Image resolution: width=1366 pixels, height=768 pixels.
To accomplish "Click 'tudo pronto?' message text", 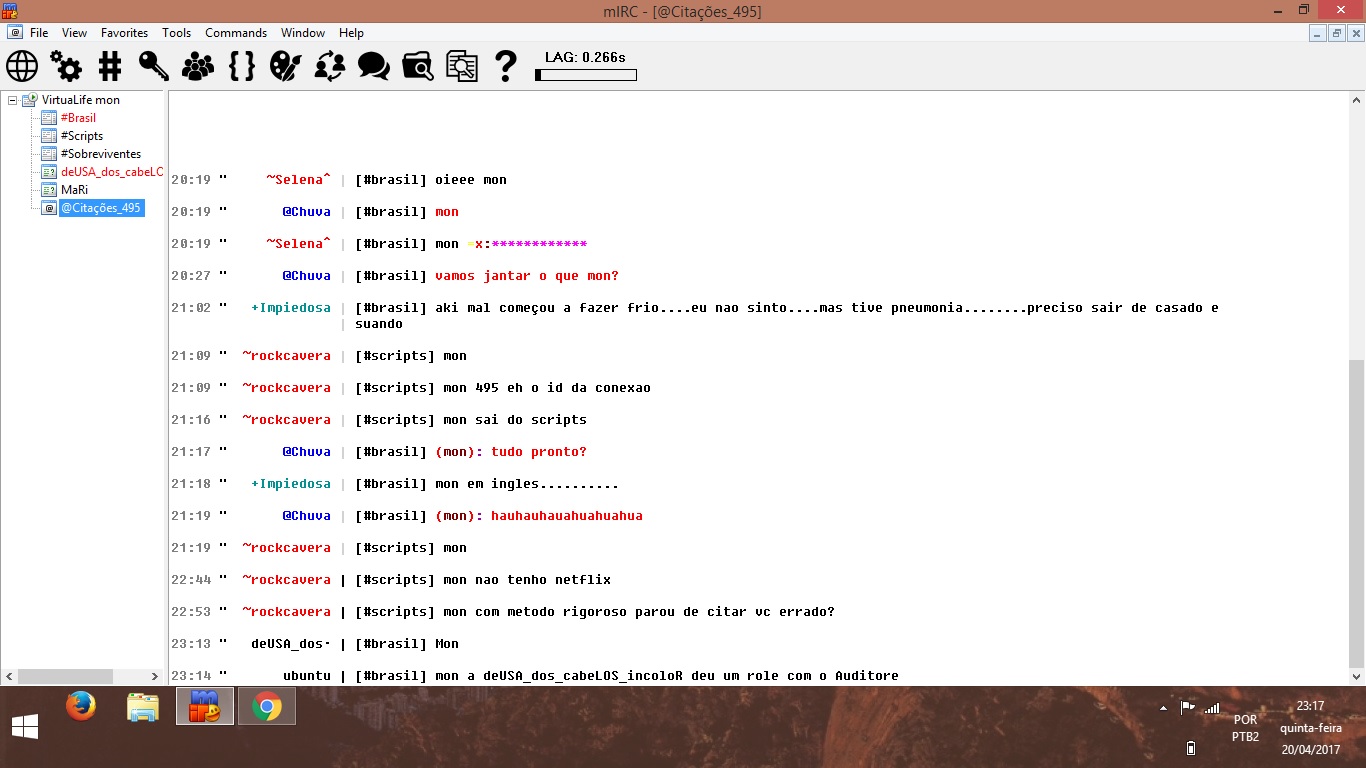I will (x=539, y=452).
